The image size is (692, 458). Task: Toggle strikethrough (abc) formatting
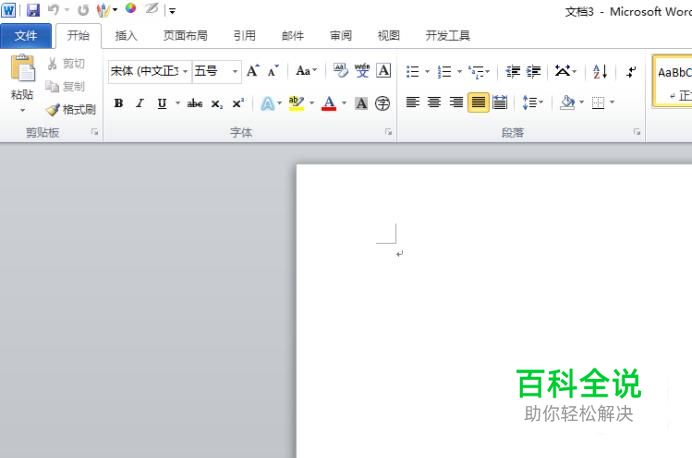pos(195,103)
